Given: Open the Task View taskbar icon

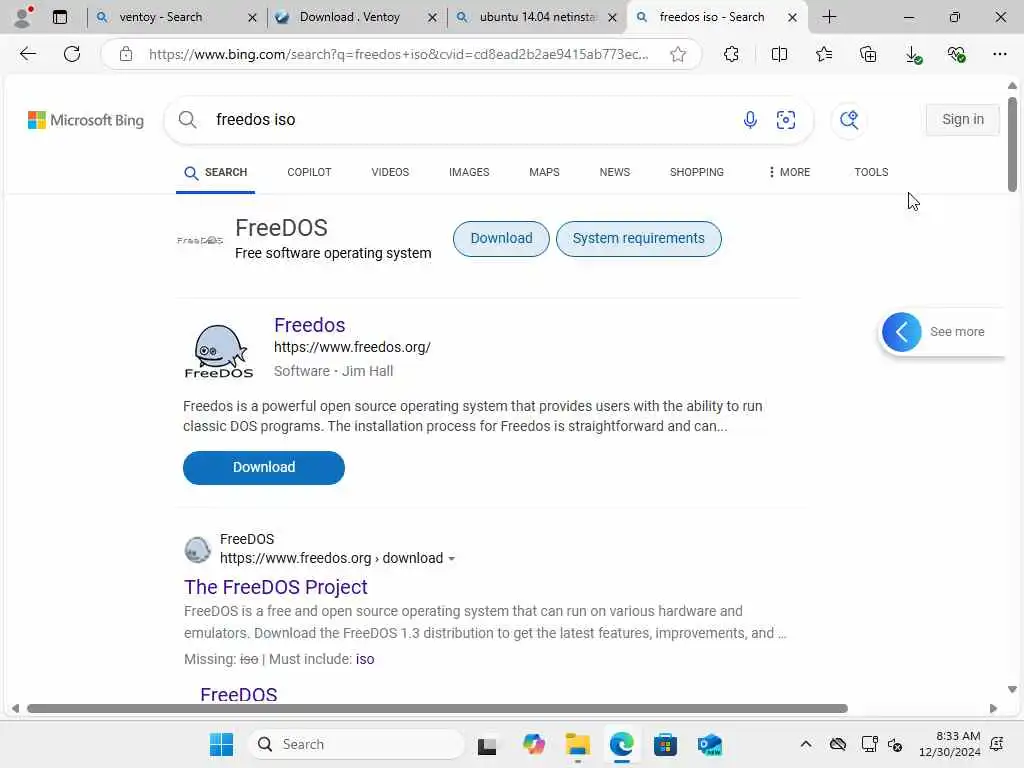Looking at the screenshot, I should 487,744.
